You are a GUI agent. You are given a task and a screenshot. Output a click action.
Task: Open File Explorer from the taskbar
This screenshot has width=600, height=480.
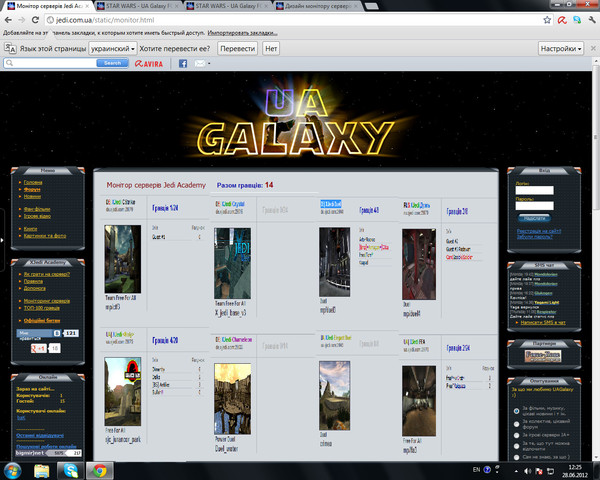coord(42,471)
